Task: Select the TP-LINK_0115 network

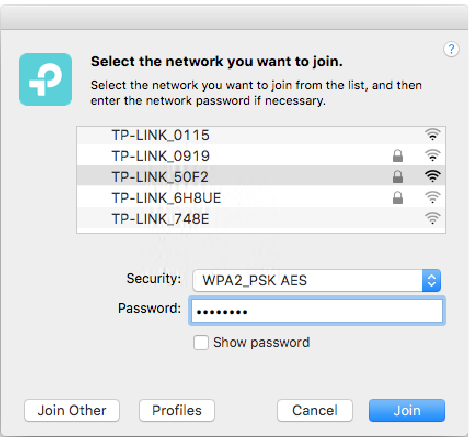Action: click(261, 135)
